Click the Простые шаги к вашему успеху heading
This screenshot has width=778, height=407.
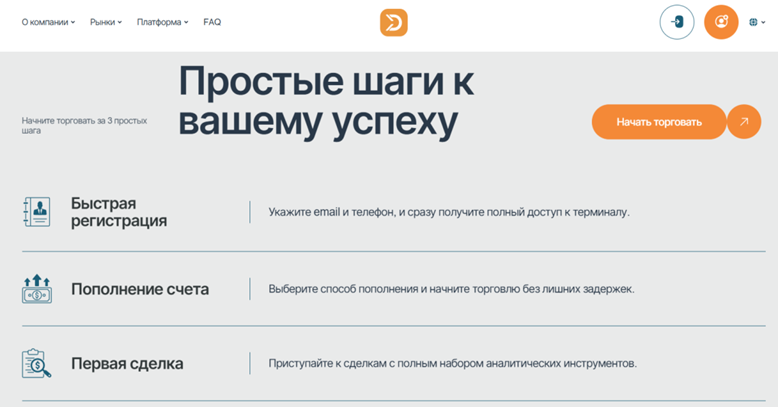click(326, 101)
